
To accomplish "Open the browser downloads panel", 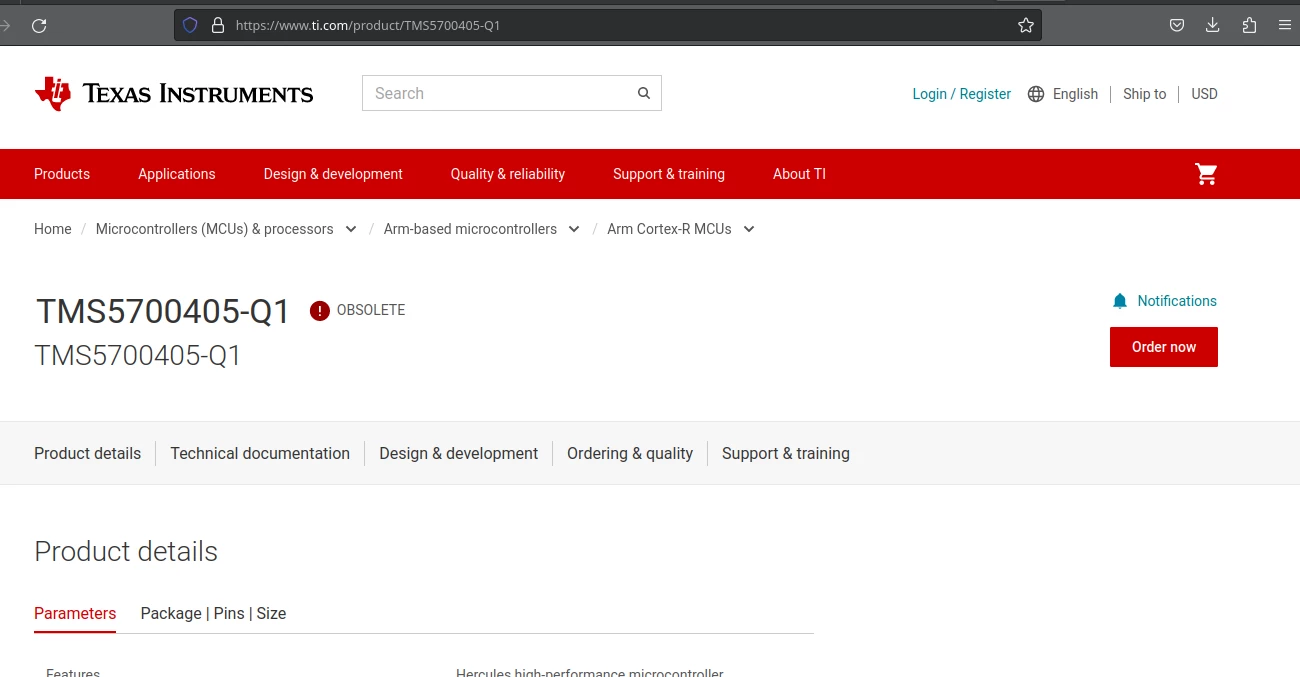I will pyautogui.click(x=1213, y=26).
